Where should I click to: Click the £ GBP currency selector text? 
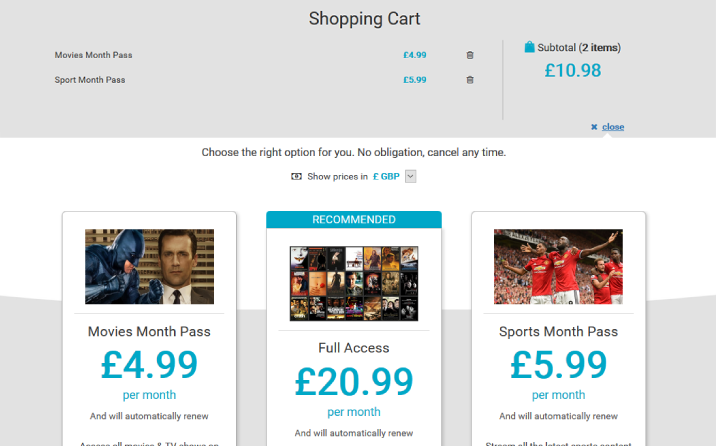tap(387, 177)
